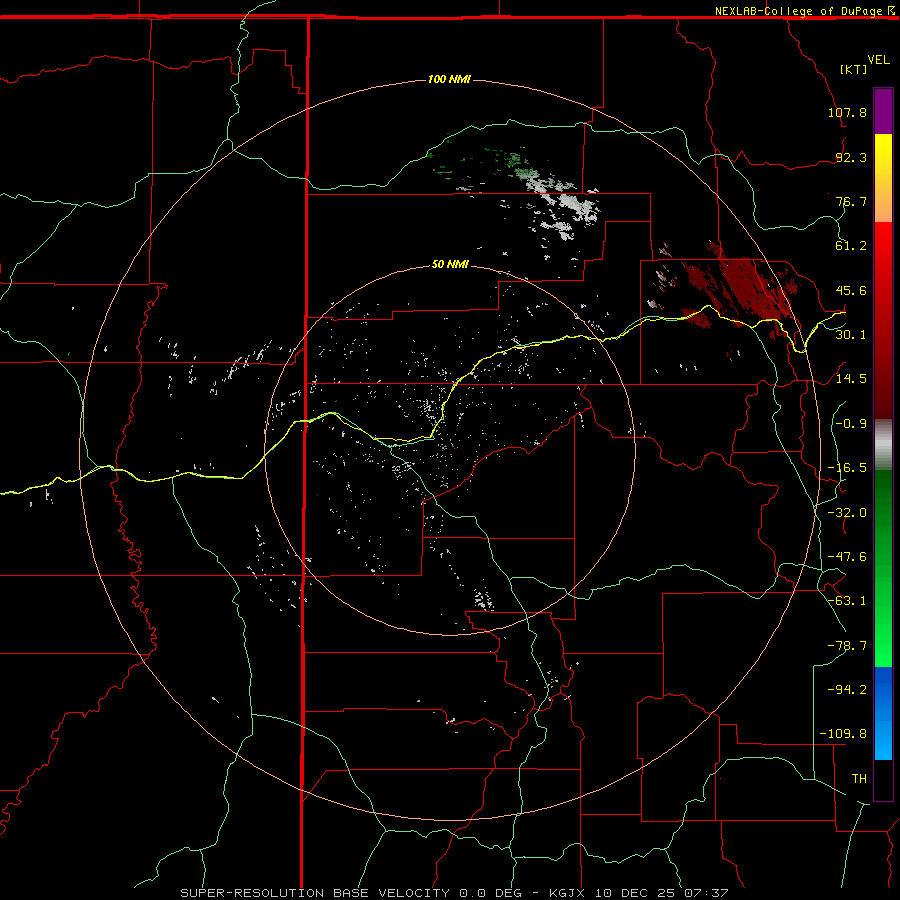Click the gray near-zero segment of the color bar
This screenshot has width=900, height=900.
point(883,444)
